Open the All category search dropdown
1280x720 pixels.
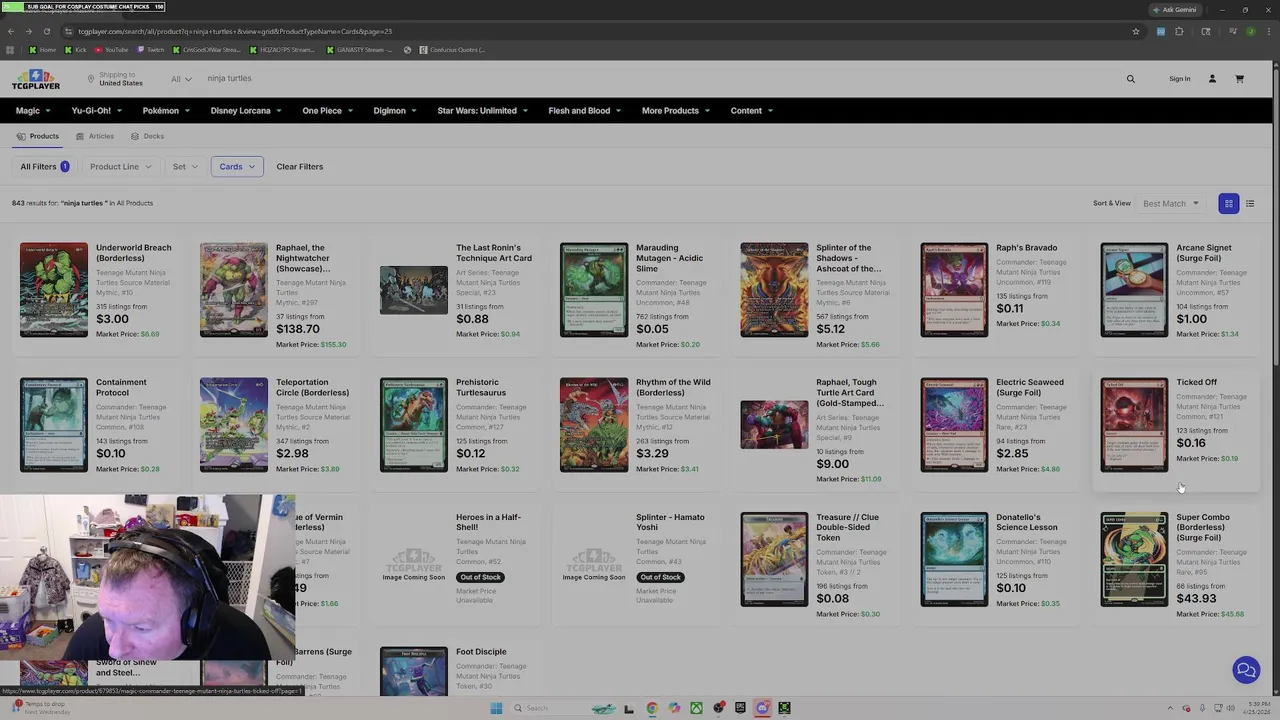181,79
